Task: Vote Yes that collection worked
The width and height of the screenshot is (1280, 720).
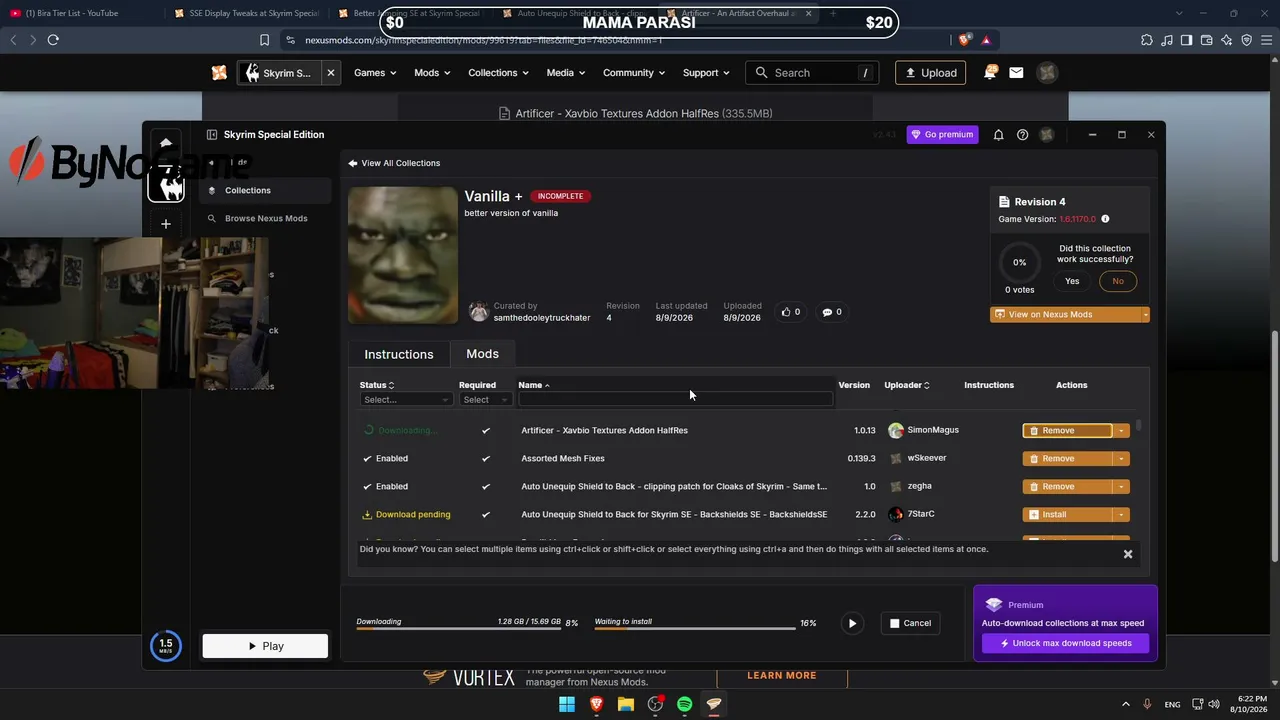Action: point(1072,281)
